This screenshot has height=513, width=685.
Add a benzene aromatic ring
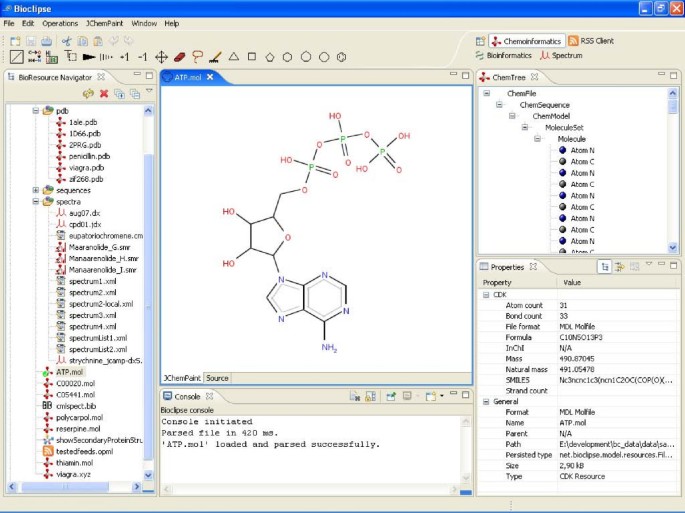[342, 57]
